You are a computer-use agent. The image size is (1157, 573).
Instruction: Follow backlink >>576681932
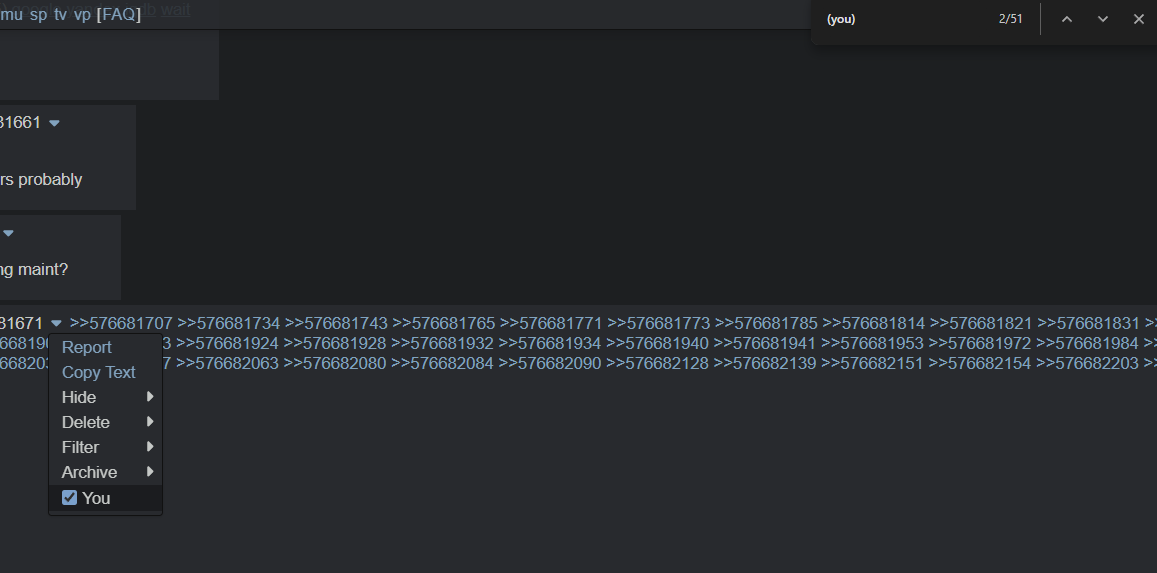442,344
